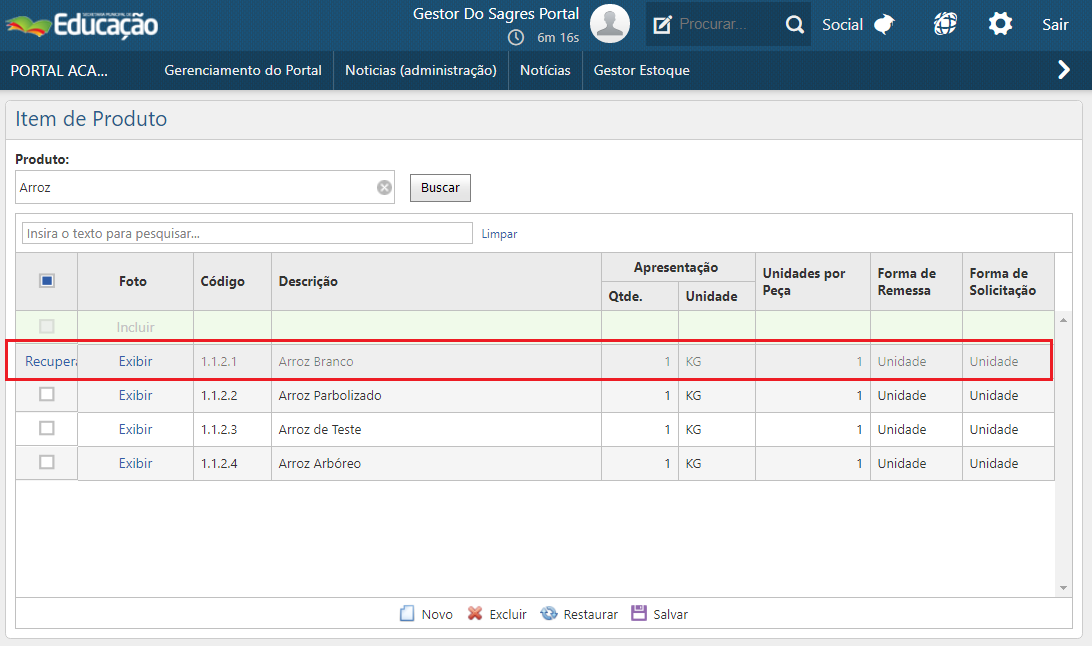Image resolution: width=1092 pixels, height=646 pixels.
Task: Click Excluir to delete selected items
Action: tap(497, 614)
